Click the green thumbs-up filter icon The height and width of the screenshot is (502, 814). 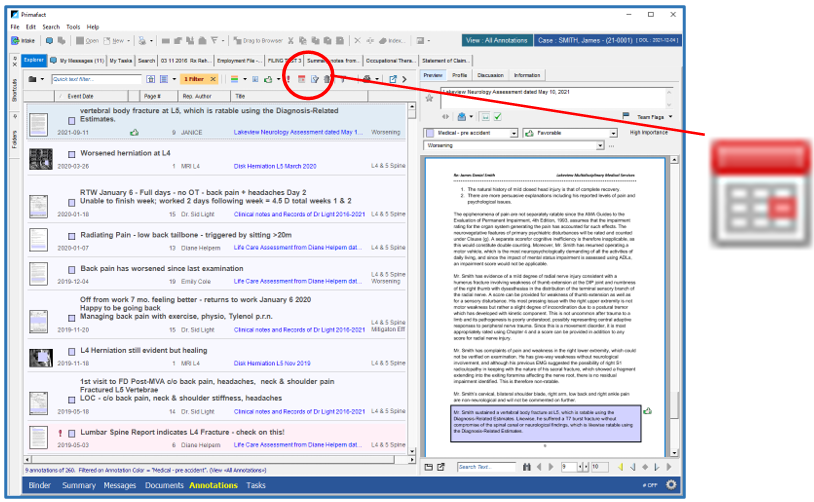(268, 79)
